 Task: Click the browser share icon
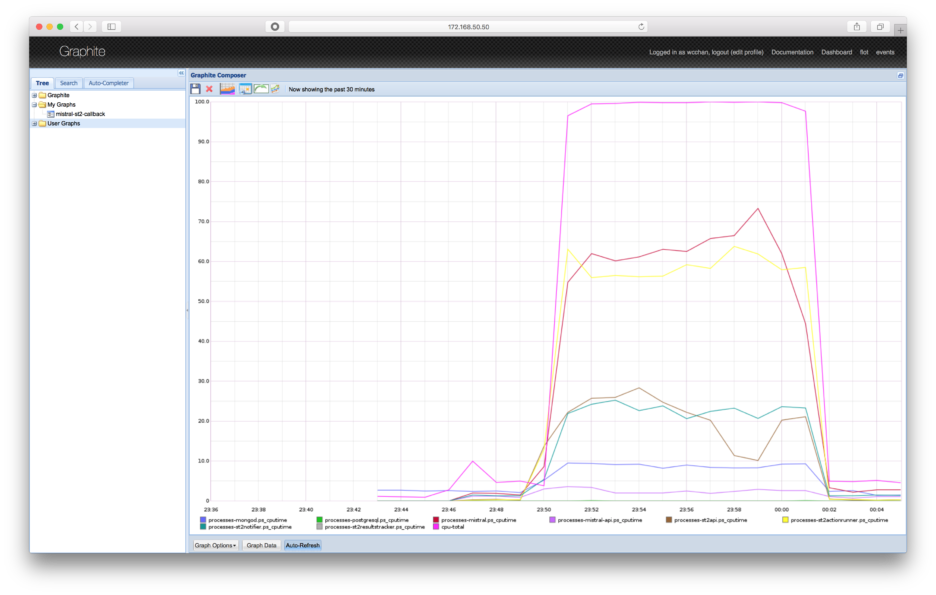pyautogui.click(x=857, y=27)
